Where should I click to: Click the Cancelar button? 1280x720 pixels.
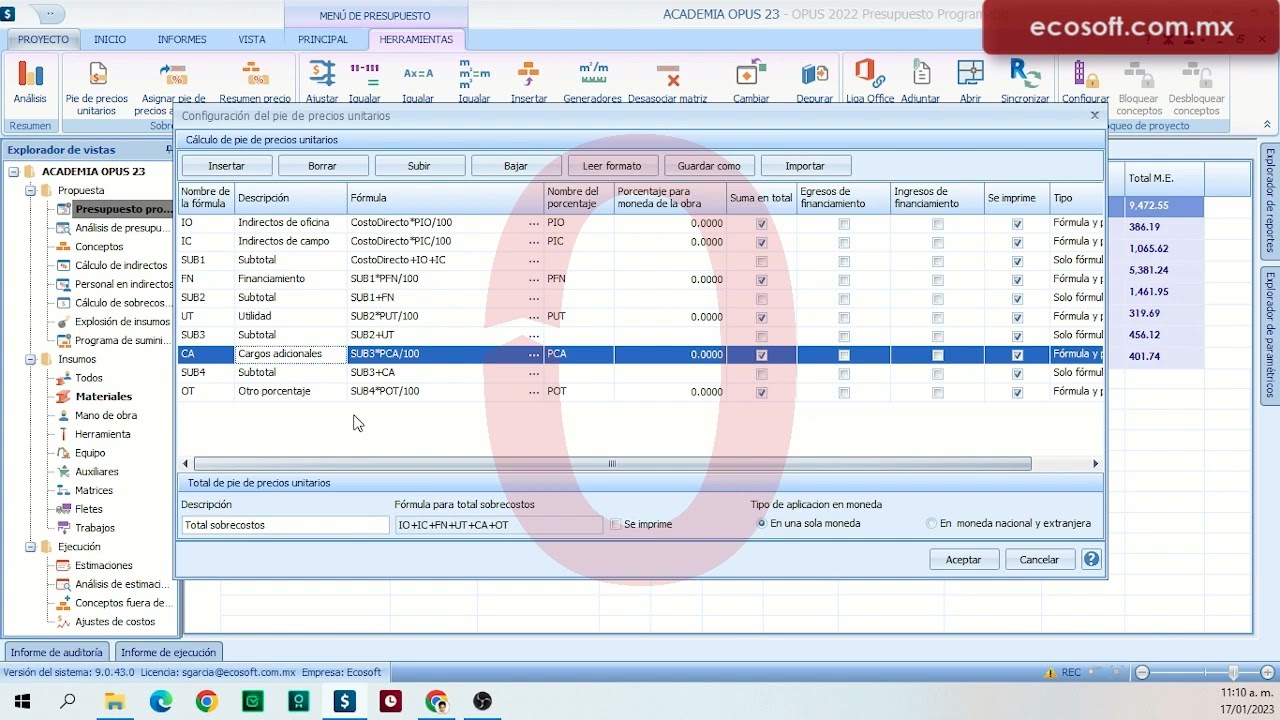click(1039, 559)
